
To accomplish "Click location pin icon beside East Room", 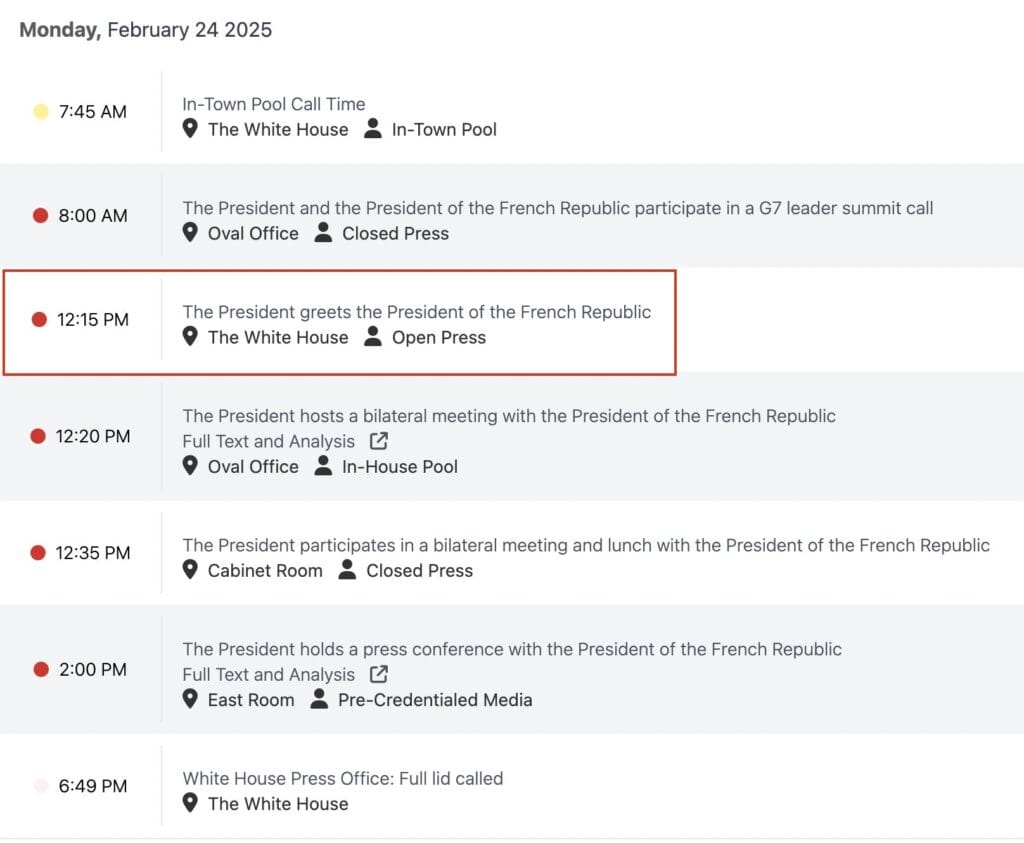I will click(190, 699).
